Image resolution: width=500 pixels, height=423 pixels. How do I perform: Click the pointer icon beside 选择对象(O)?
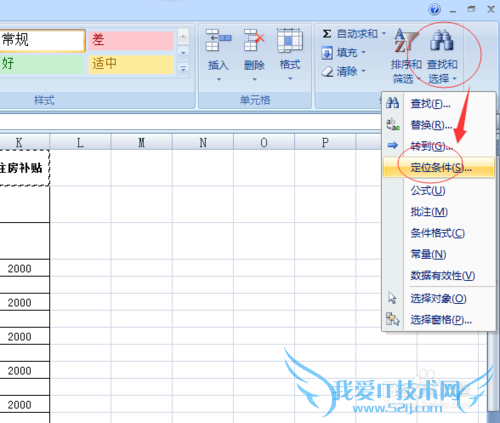[x=392, y=298]
